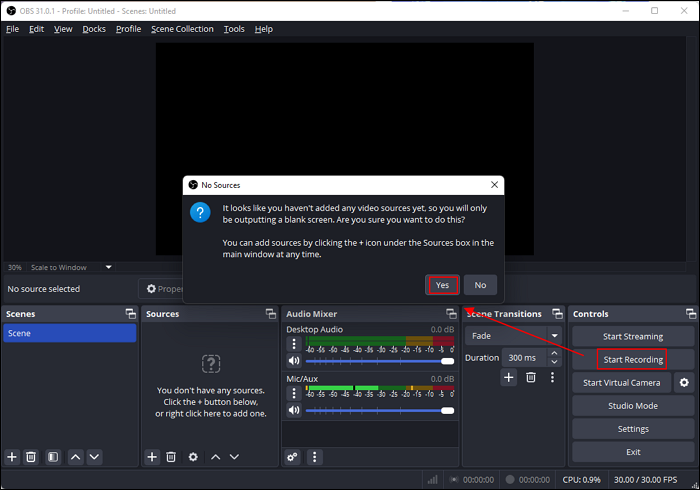The height and width of the screenshot is (490, 700).
Task: Open the Scene Collection menu
Action: (x=182, y=29)
